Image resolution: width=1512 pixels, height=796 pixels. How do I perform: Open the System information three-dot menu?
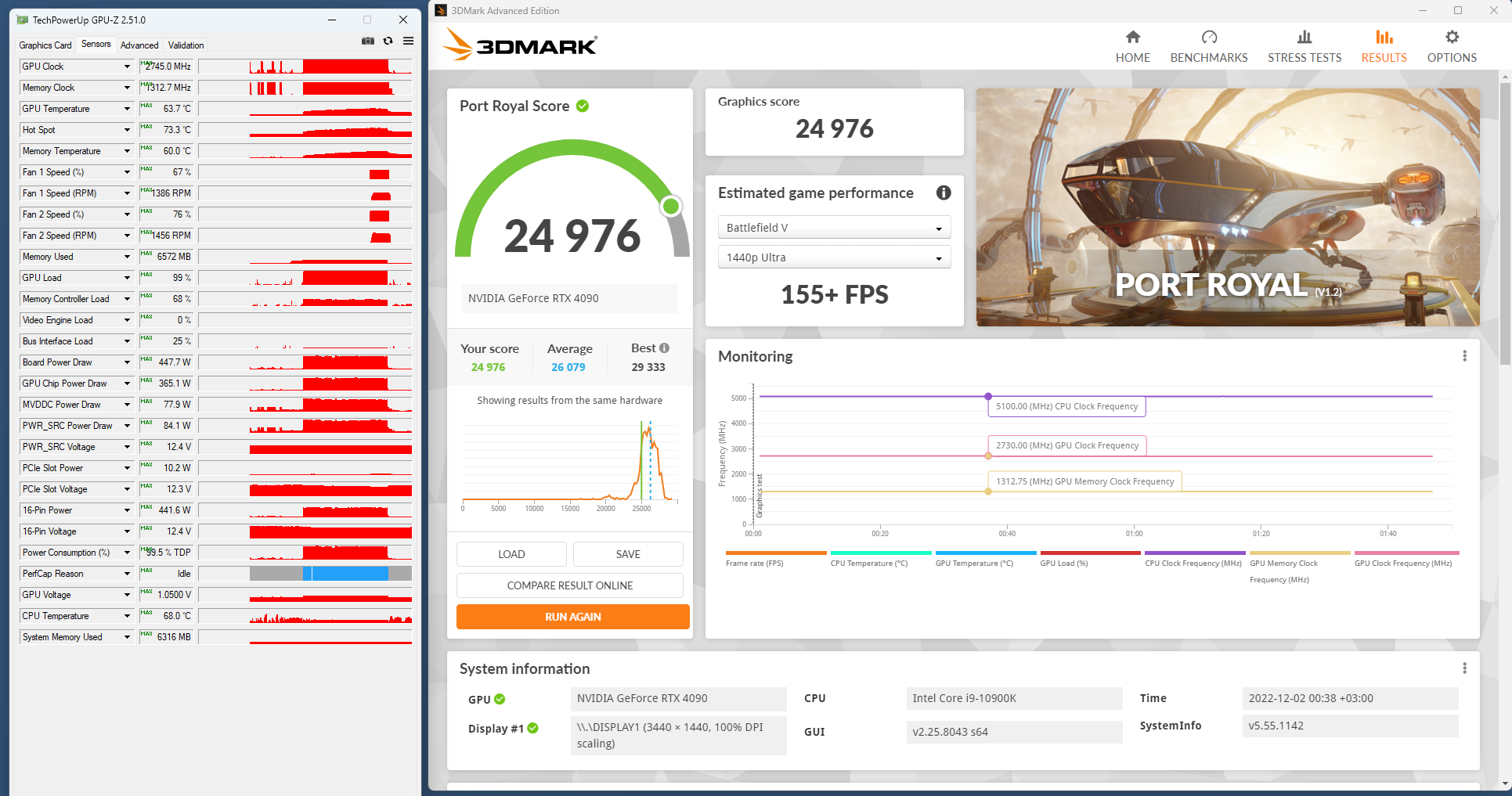pyautogui.click(x=1464, y=668)
